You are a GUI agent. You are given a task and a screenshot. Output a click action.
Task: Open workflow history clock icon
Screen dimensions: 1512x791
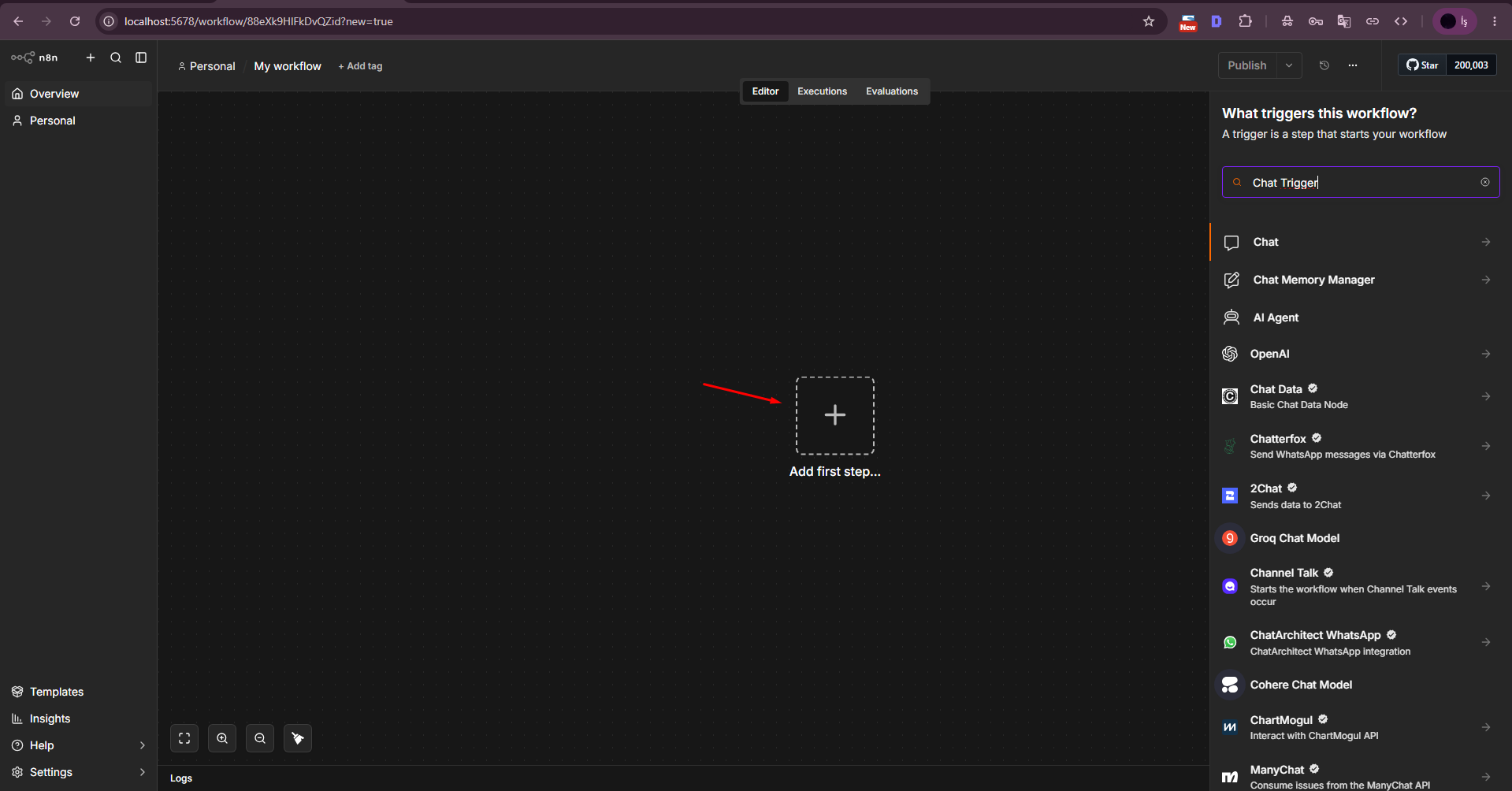coord(1324,65)
